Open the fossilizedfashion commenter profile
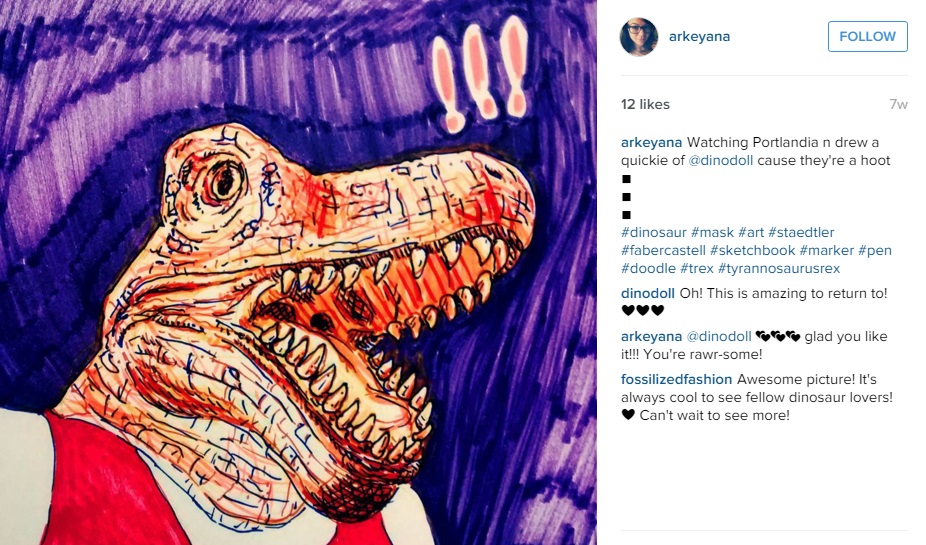This screenshot has height=545, width=926. coord(677,379)
